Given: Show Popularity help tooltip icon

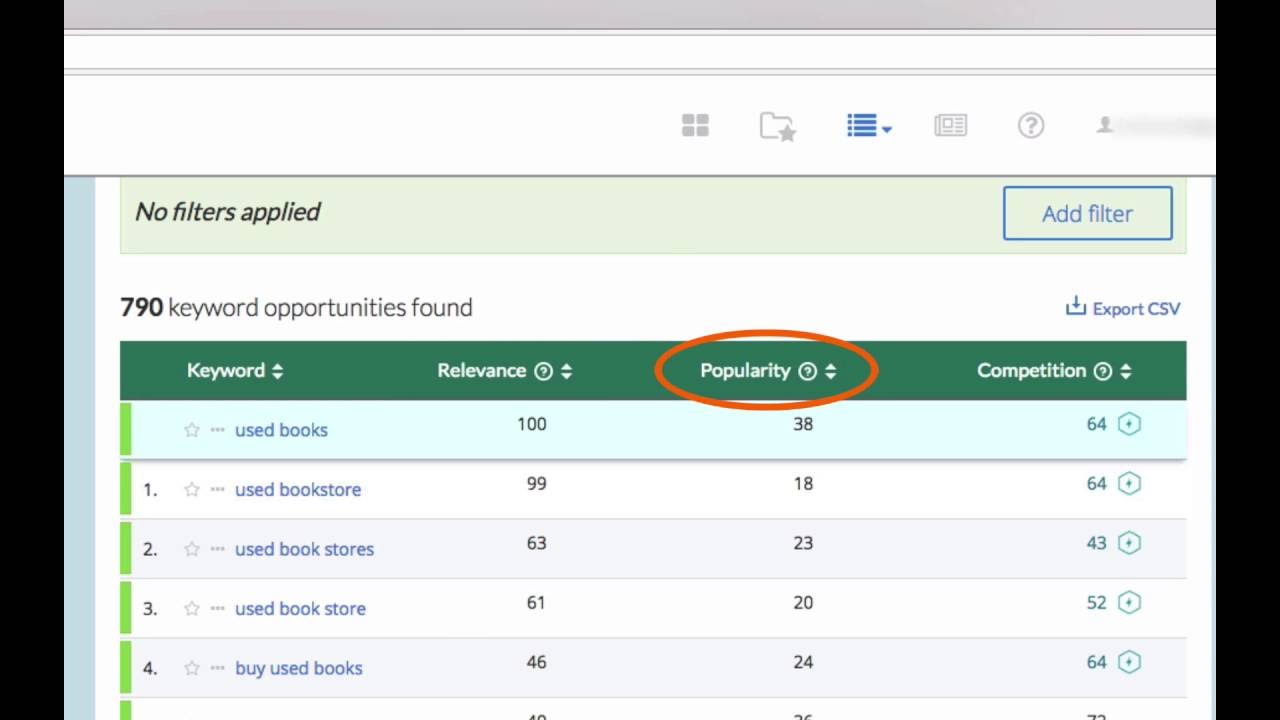Looking at the screenshot, I should (808, 371).
